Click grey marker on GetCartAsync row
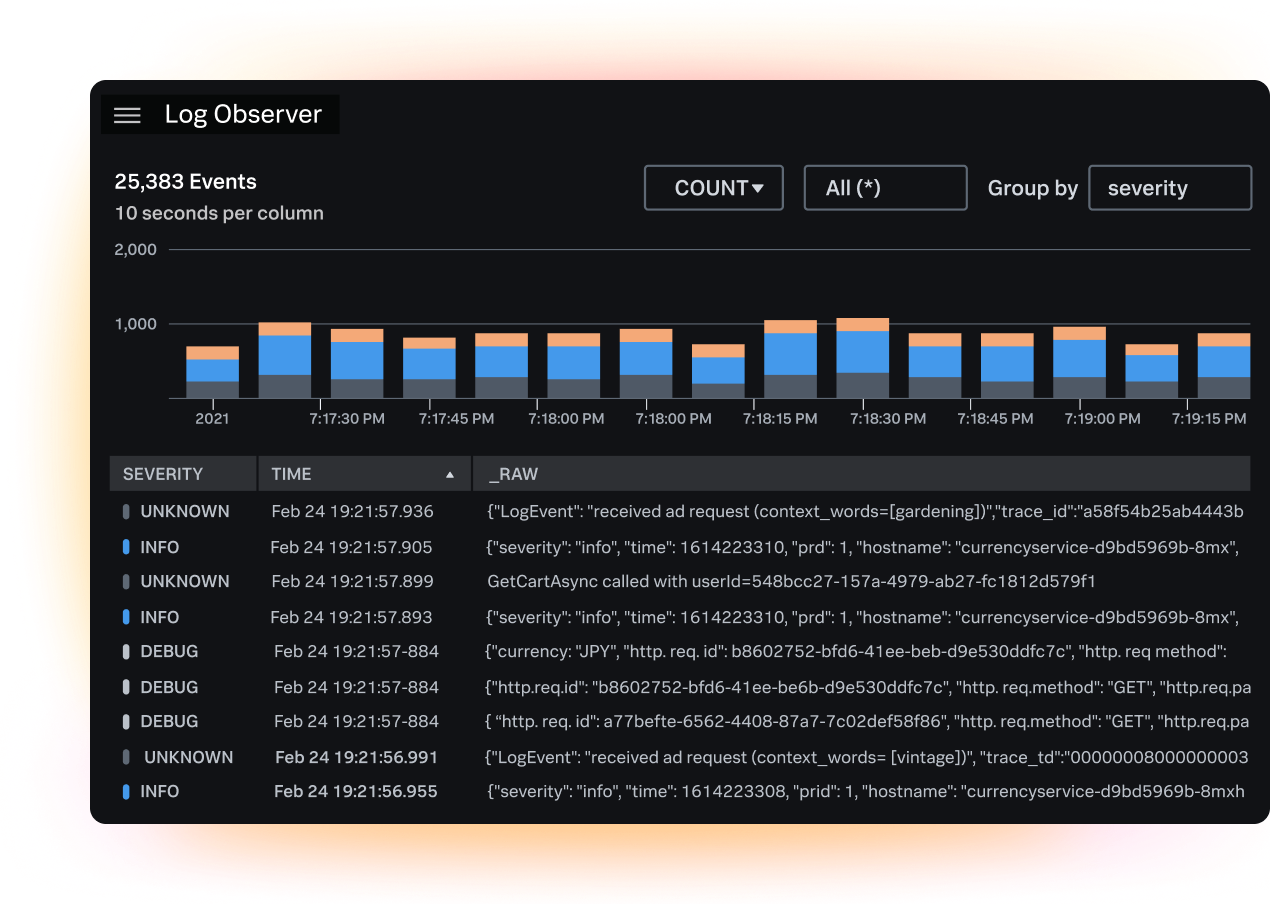 126,581
